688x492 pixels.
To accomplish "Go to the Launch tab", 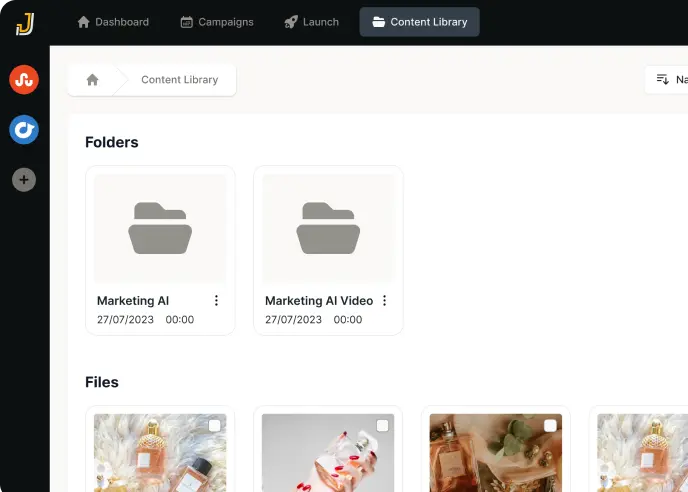I will pos(312,22).
